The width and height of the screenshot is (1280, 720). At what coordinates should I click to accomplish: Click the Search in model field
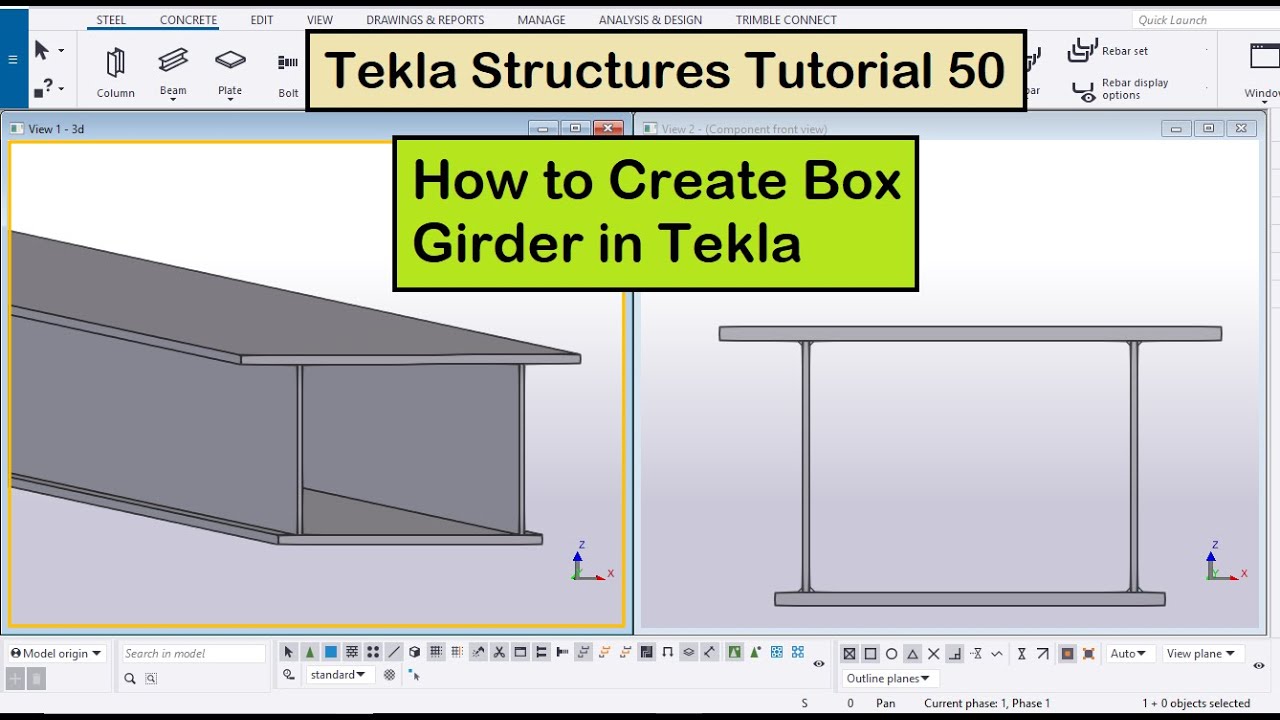[x=193, y=653]
